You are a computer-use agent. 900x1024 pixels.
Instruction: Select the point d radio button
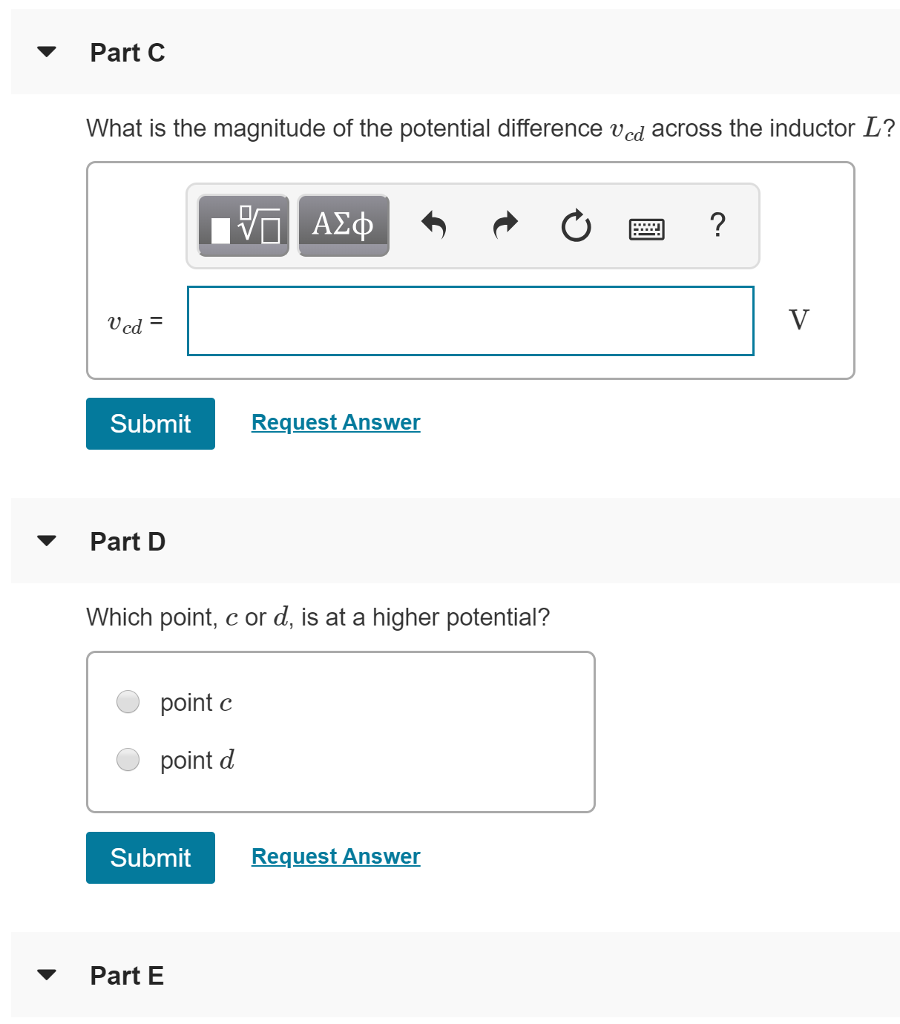tap(128, 760)
